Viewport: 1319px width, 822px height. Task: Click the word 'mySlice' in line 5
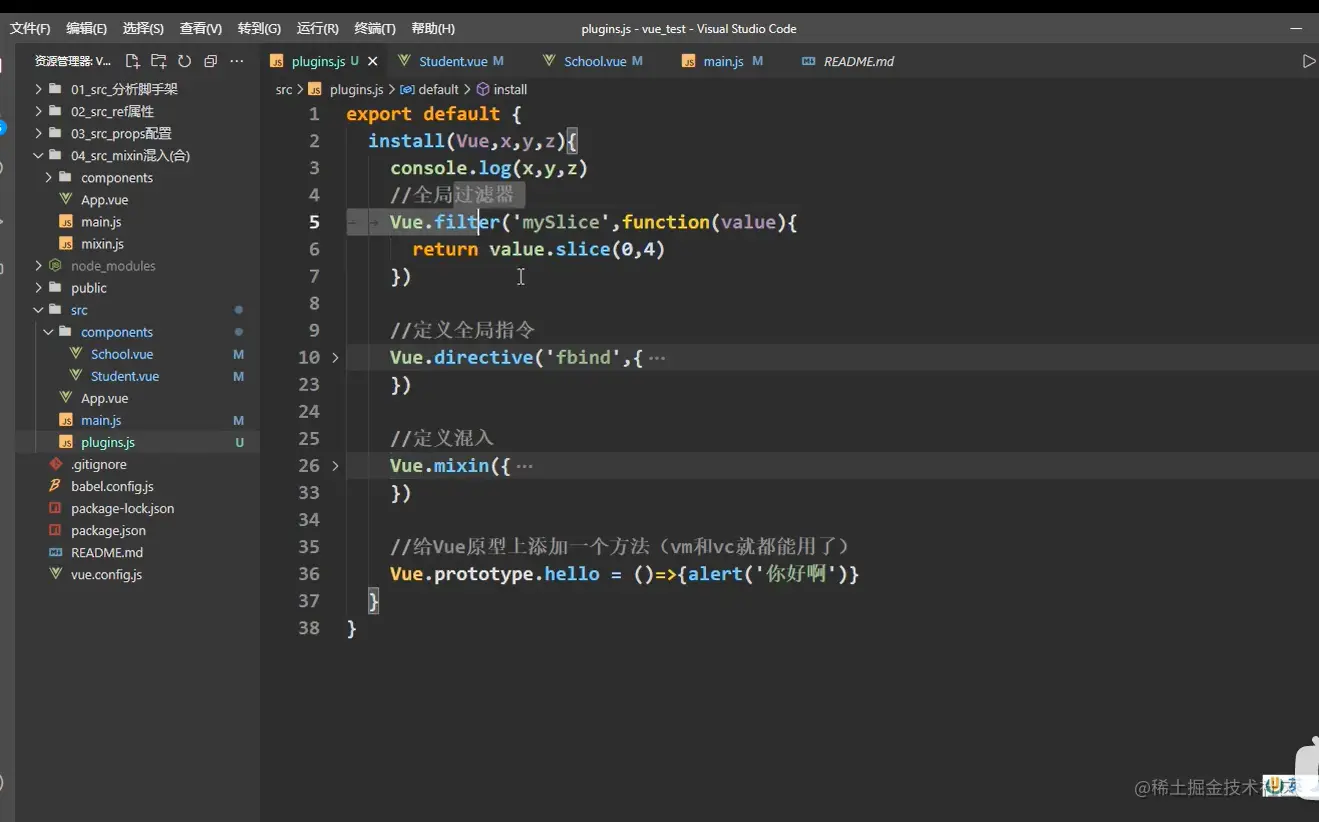560,222
